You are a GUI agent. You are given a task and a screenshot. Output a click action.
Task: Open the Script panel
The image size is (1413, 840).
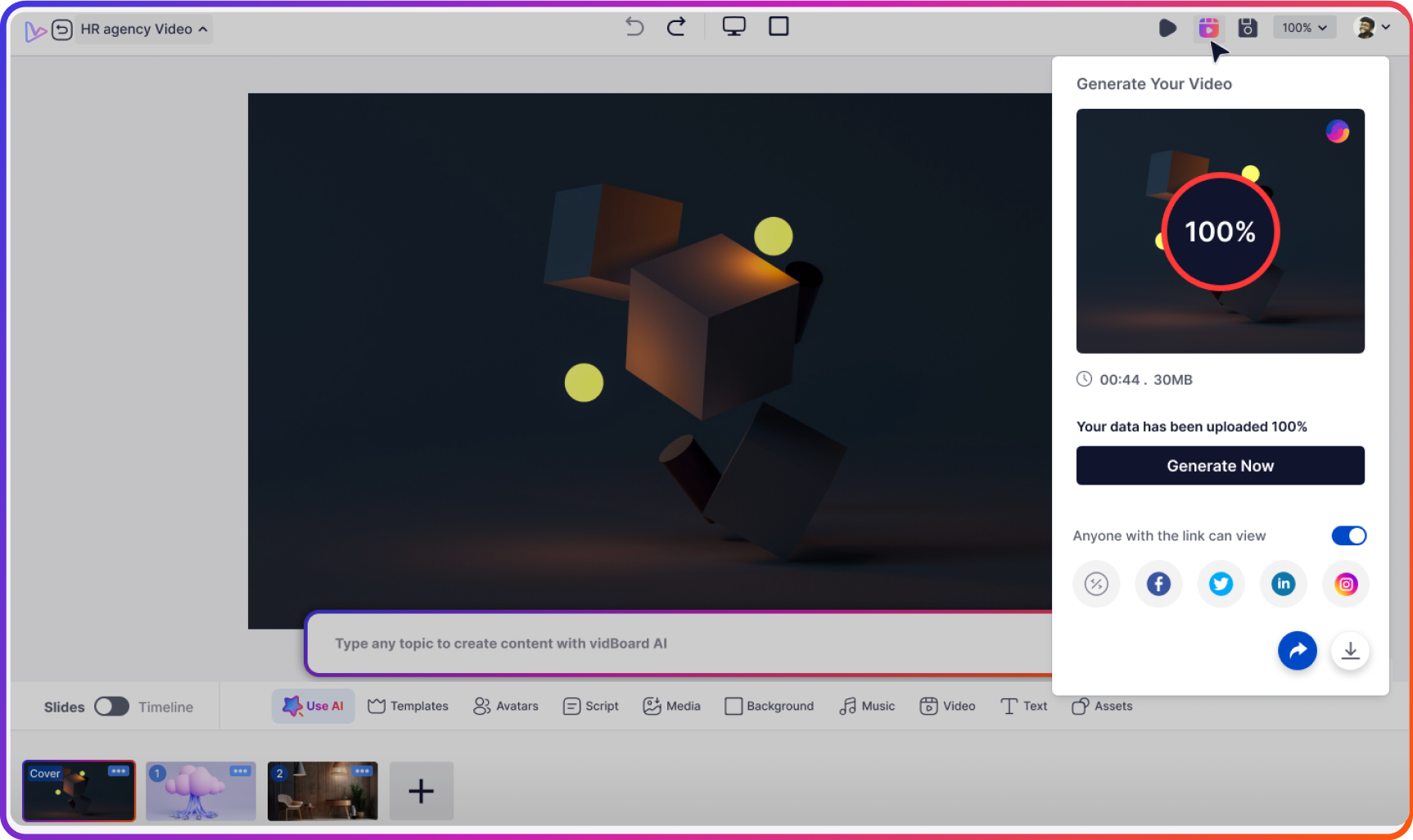click(x=571, y=706)
